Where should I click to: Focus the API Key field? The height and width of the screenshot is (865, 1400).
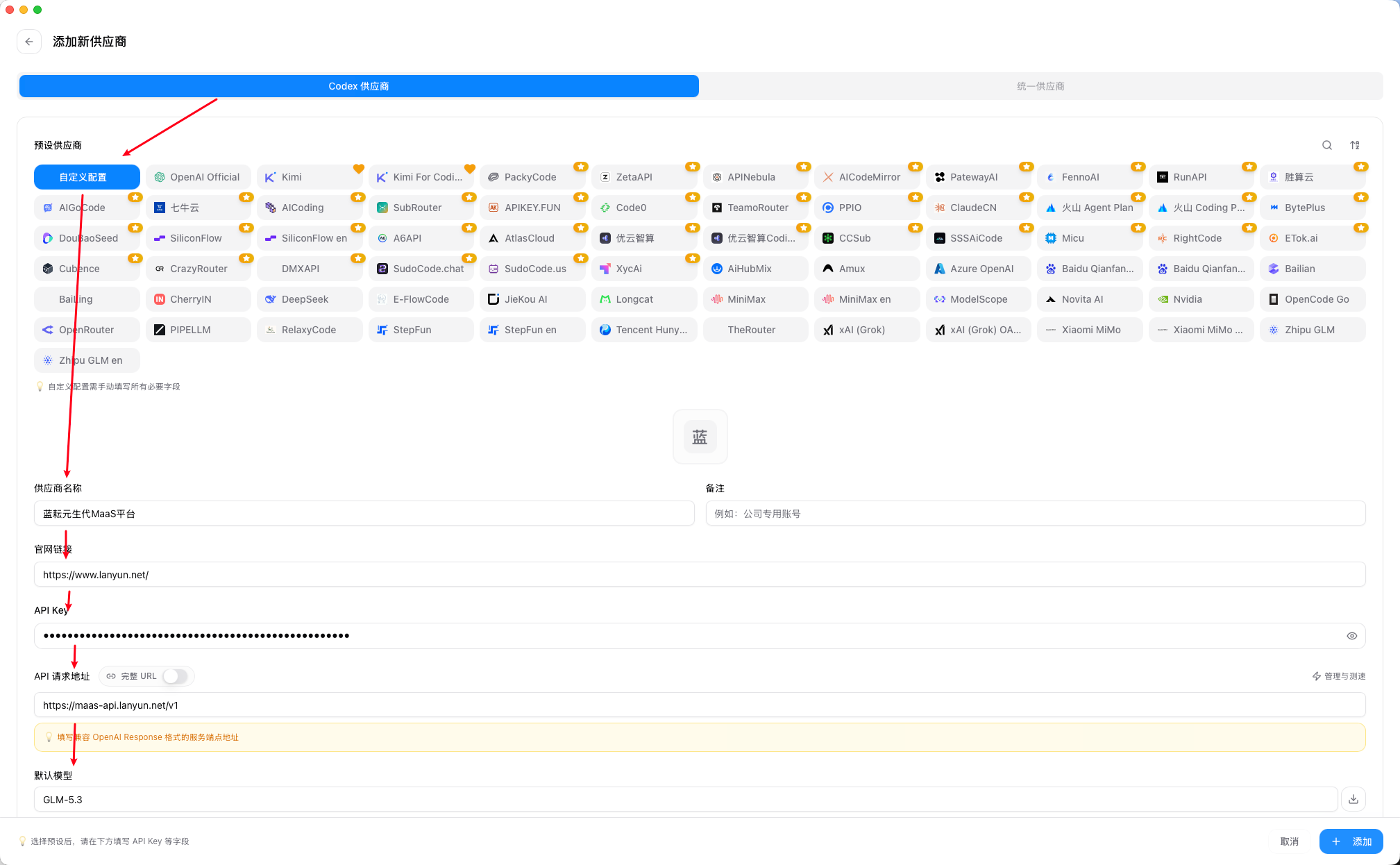pos(700,636)
